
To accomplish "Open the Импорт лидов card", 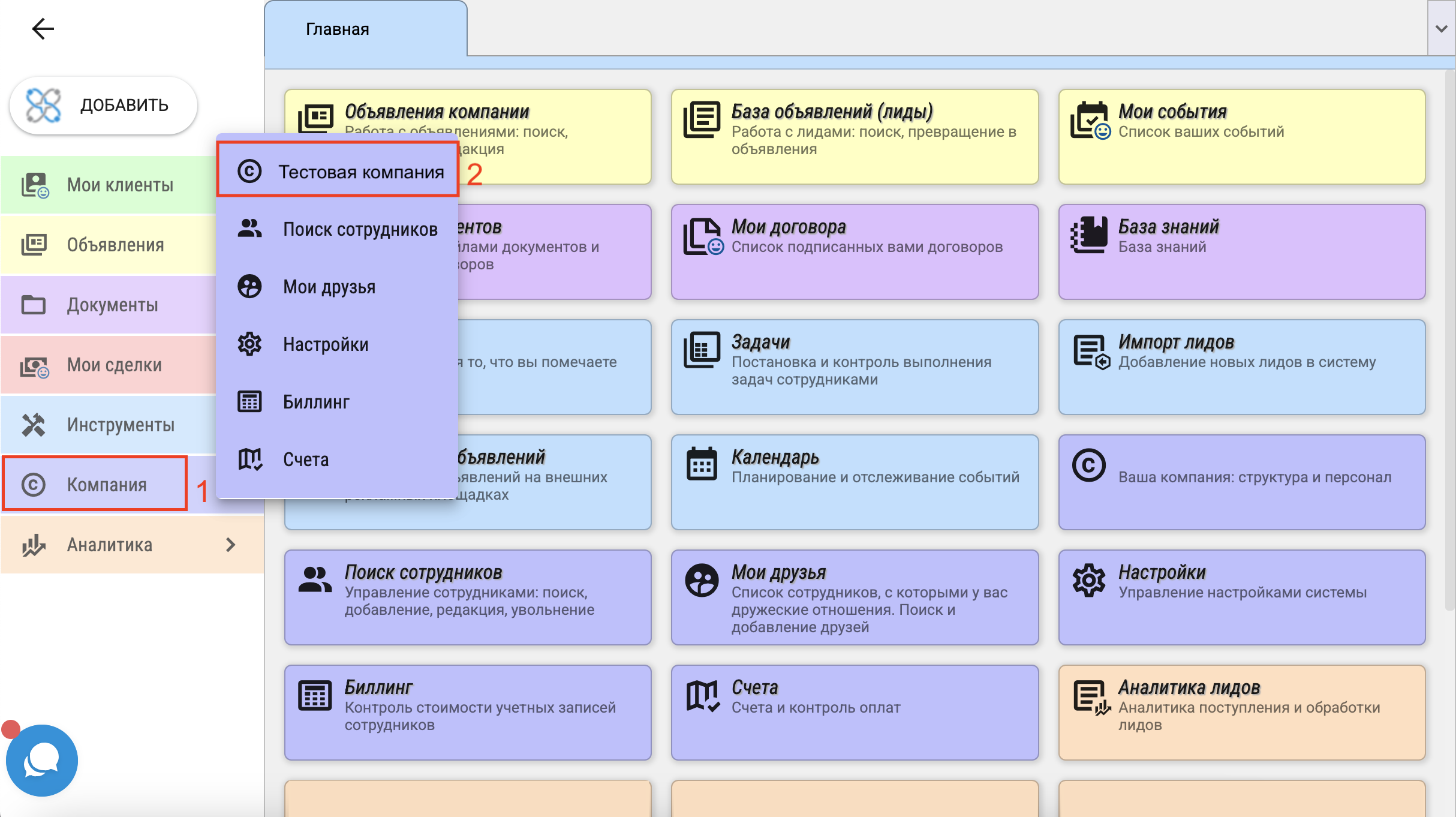I will coord(1242,367).
